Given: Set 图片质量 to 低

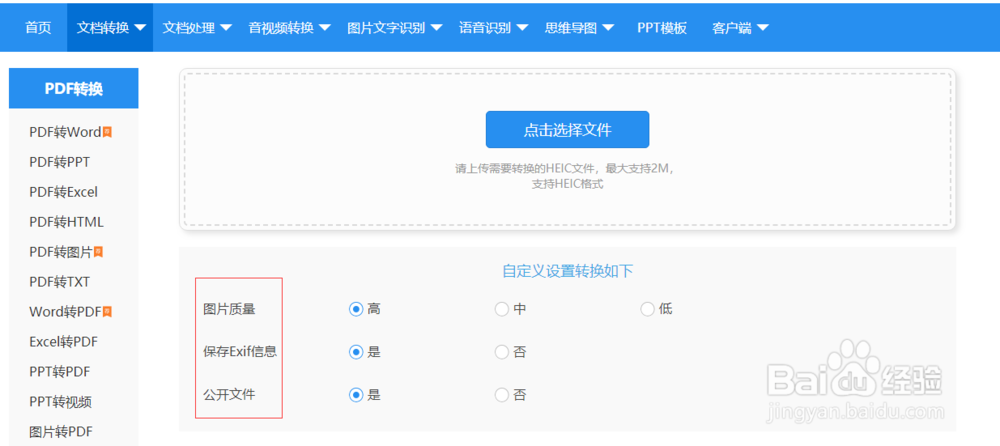Looking at the screenshot, I should (647, 309).
